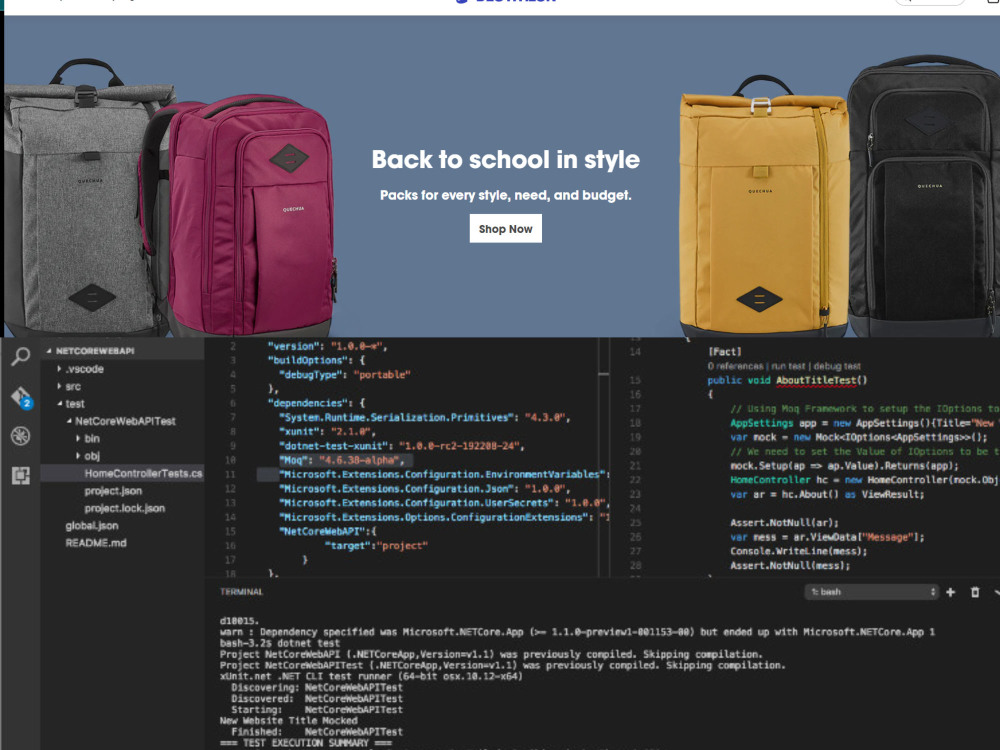Click the 'debug test' code lens link

tap(837, 366)
